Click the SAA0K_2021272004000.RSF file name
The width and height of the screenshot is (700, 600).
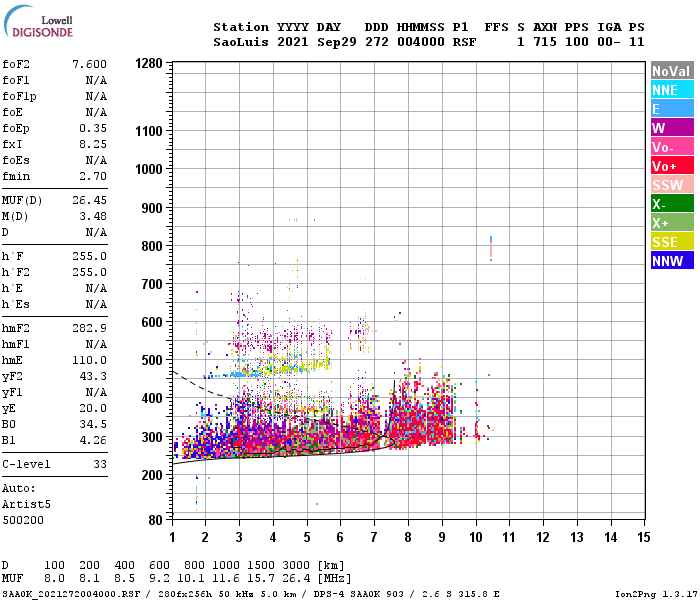pyautogui.click(x=71, y=594)
